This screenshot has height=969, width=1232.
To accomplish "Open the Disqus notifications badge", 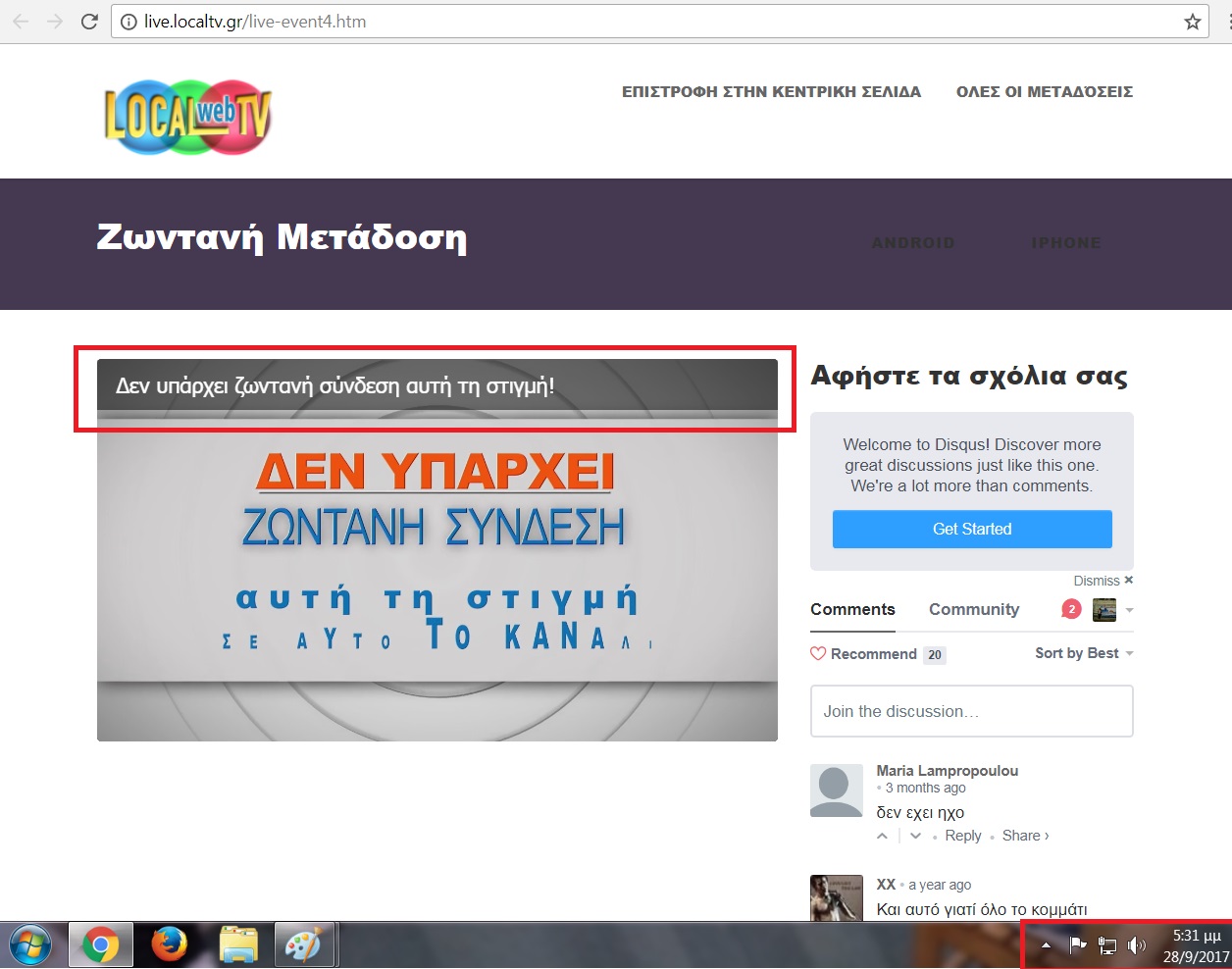I will coord(1071,609).
